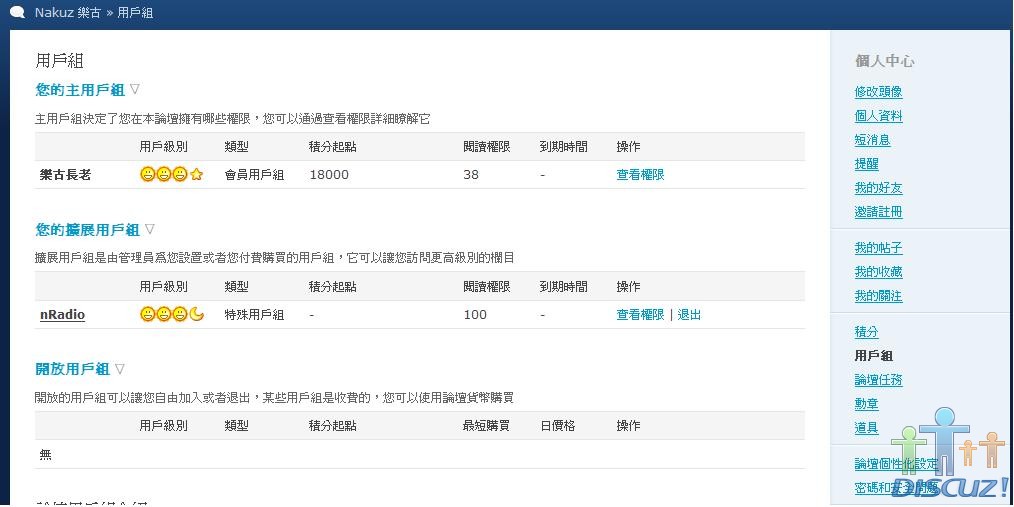Image resolution: width=1014 pixels, height=507 pixels.
Task: View permissions for nRadio group
Action: pyautogui.click(x=640, y=315)
